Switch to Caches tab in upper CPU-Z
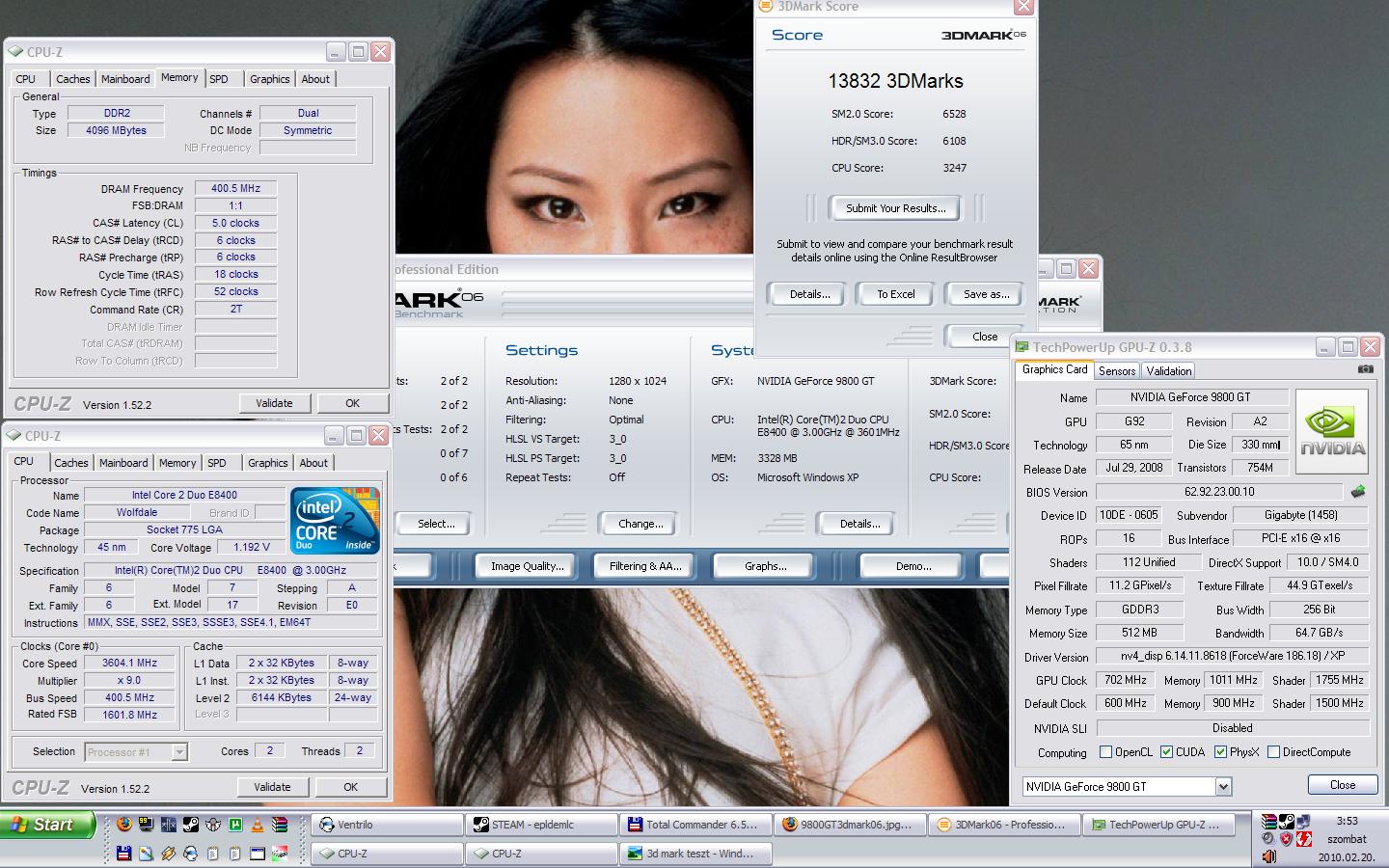This screenshot has width=1389, height=868. [x=72, y=79]
